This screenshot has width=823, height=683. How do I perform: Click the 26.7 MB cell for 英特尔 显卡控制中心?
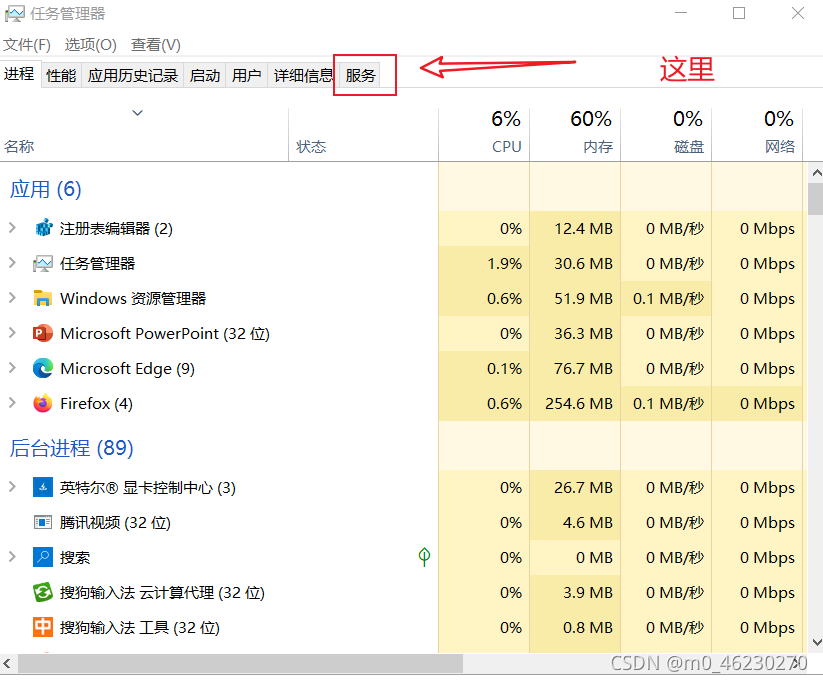click(575, 487)
